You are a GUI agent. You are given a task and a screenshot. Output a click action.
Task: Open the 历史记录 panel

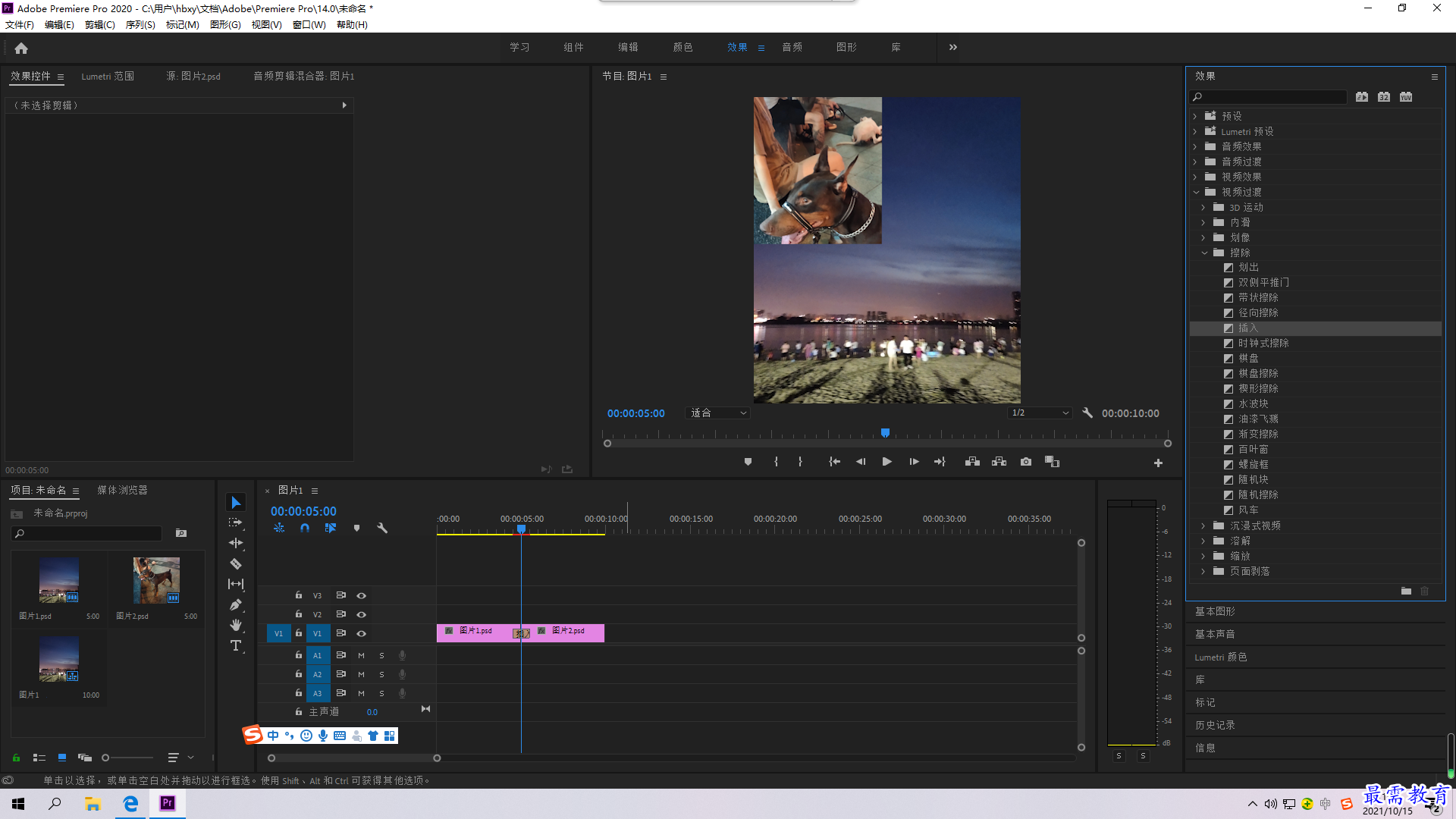coord(1215,725)
